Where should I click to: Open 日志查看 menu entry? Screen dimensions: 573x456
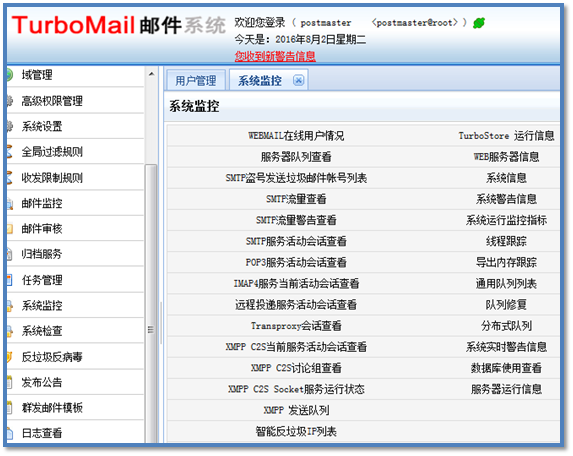point(42,433)
